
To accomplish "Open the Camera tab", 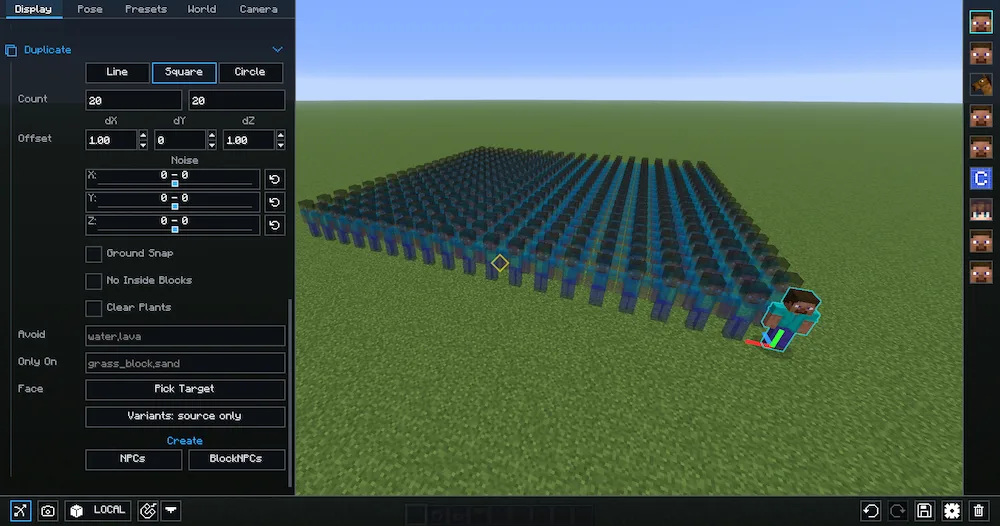I will (258, 9).
